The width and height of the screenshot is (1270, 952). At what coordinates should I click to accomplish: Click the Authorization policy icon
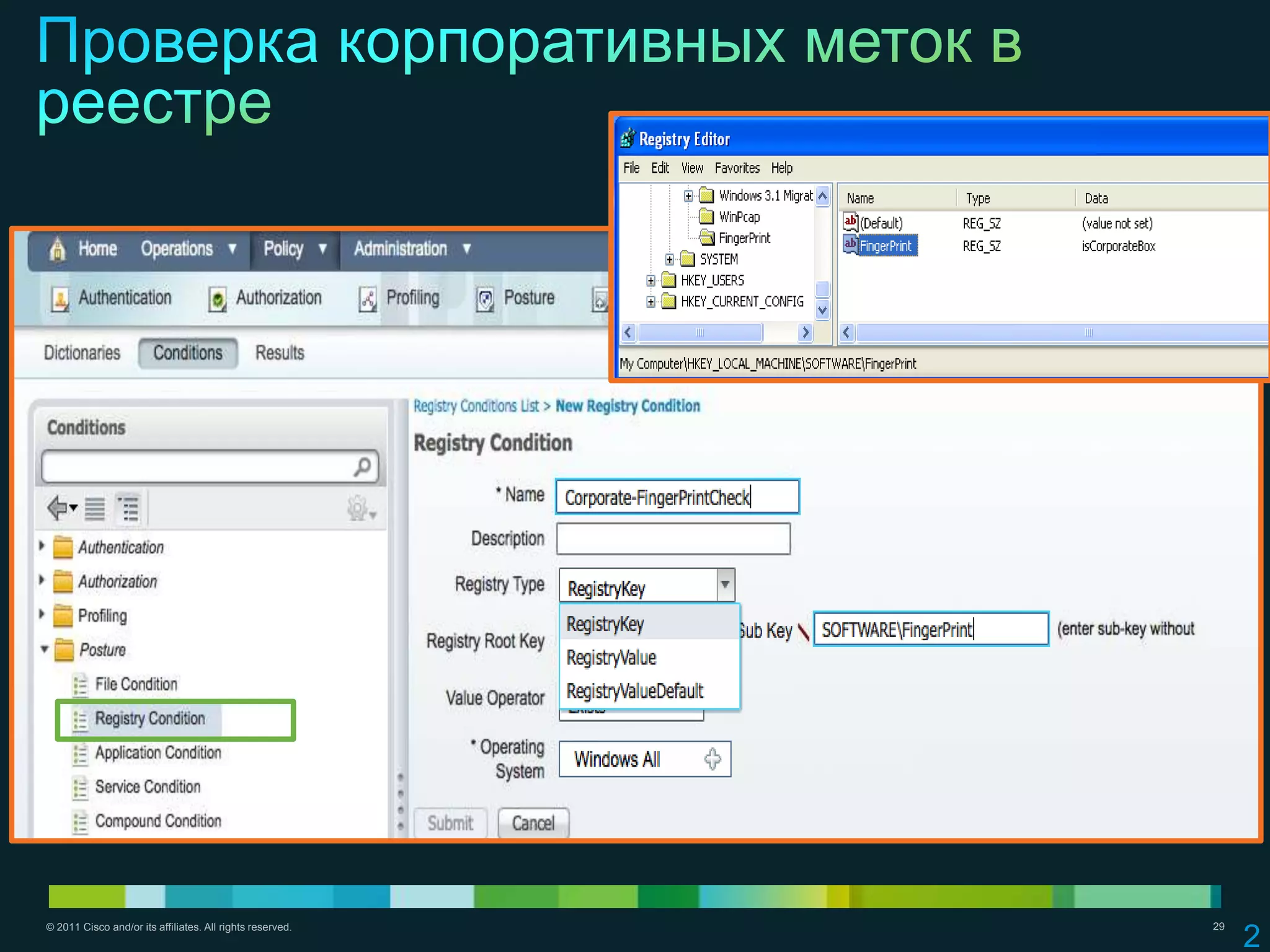[x=217, y=299]
